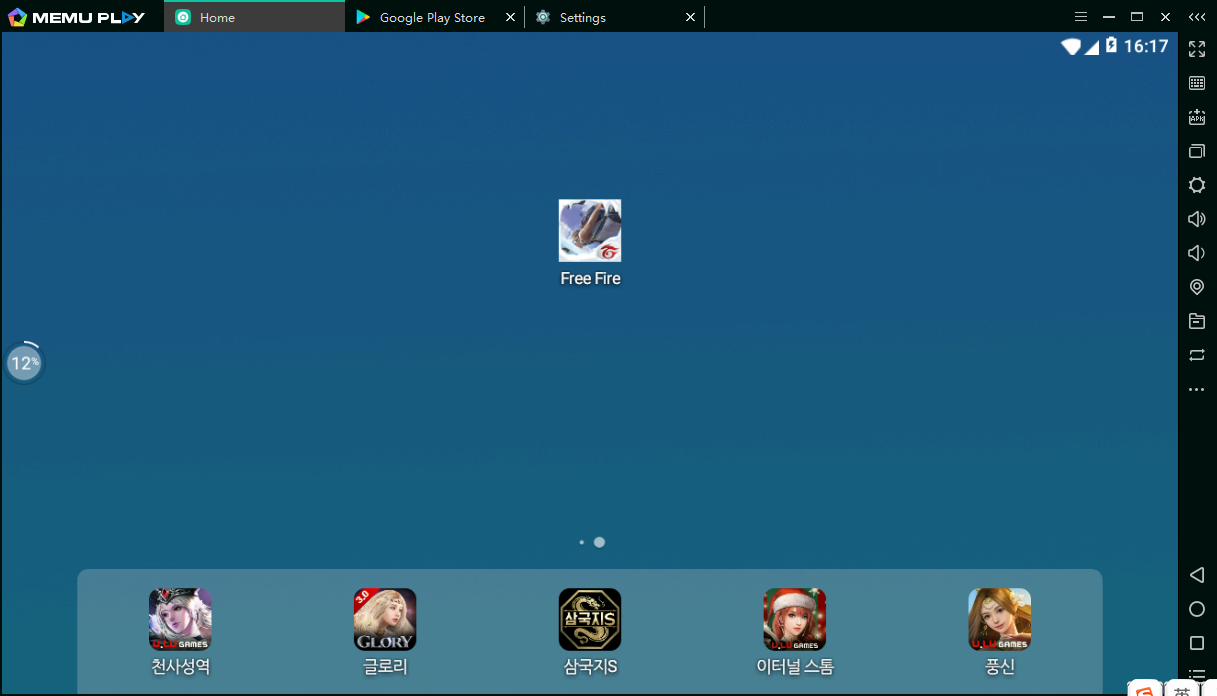Screen dimensions: 1217x696
Task: Collapse the sidebar with triple chevron
Action: 1196,17
